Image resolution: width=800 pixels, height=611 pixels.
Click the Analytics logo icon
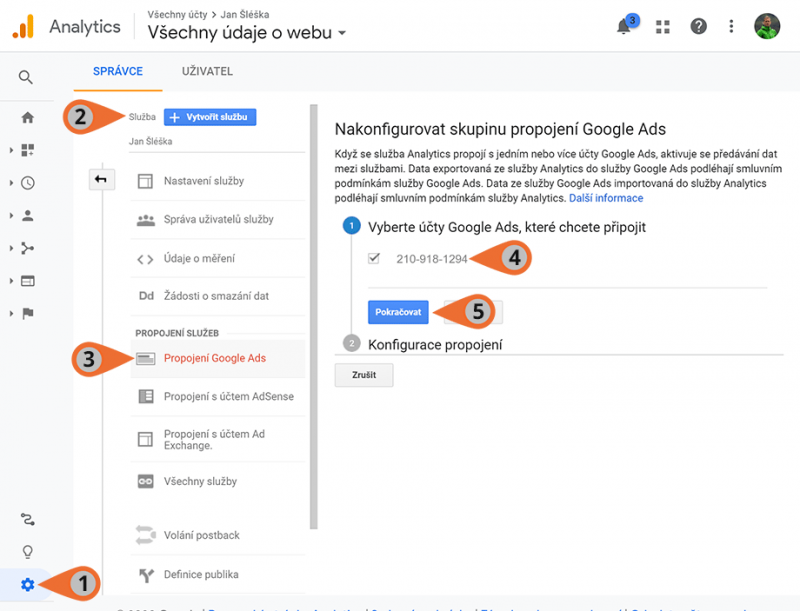pos(23,27)
